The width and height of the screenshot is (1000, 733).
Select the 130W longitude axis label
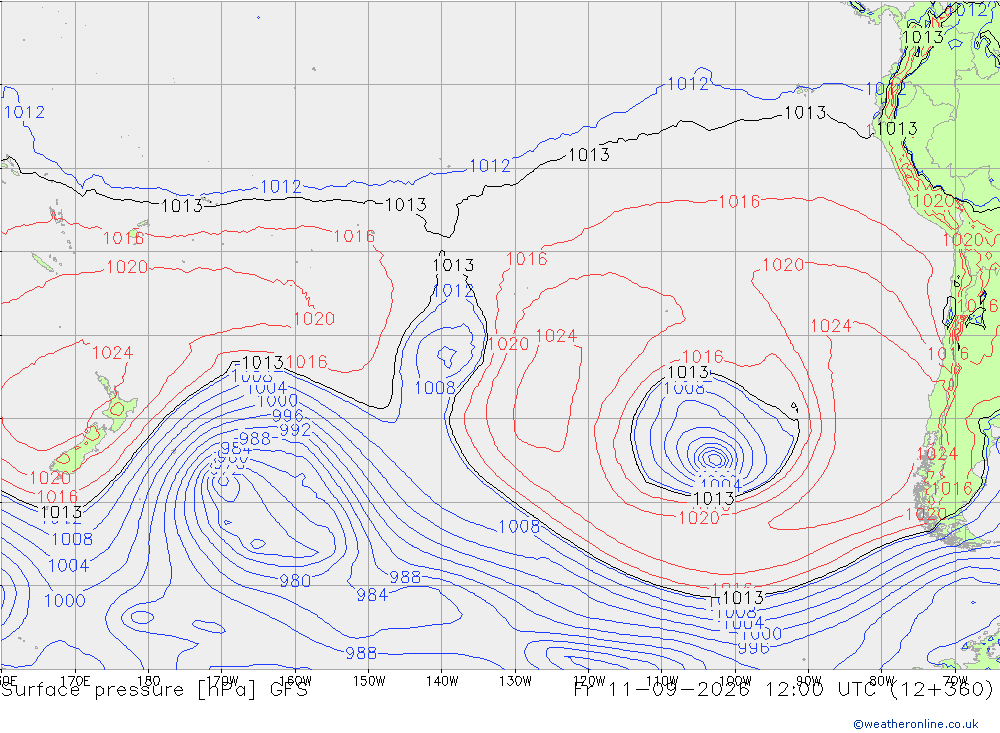515,681
